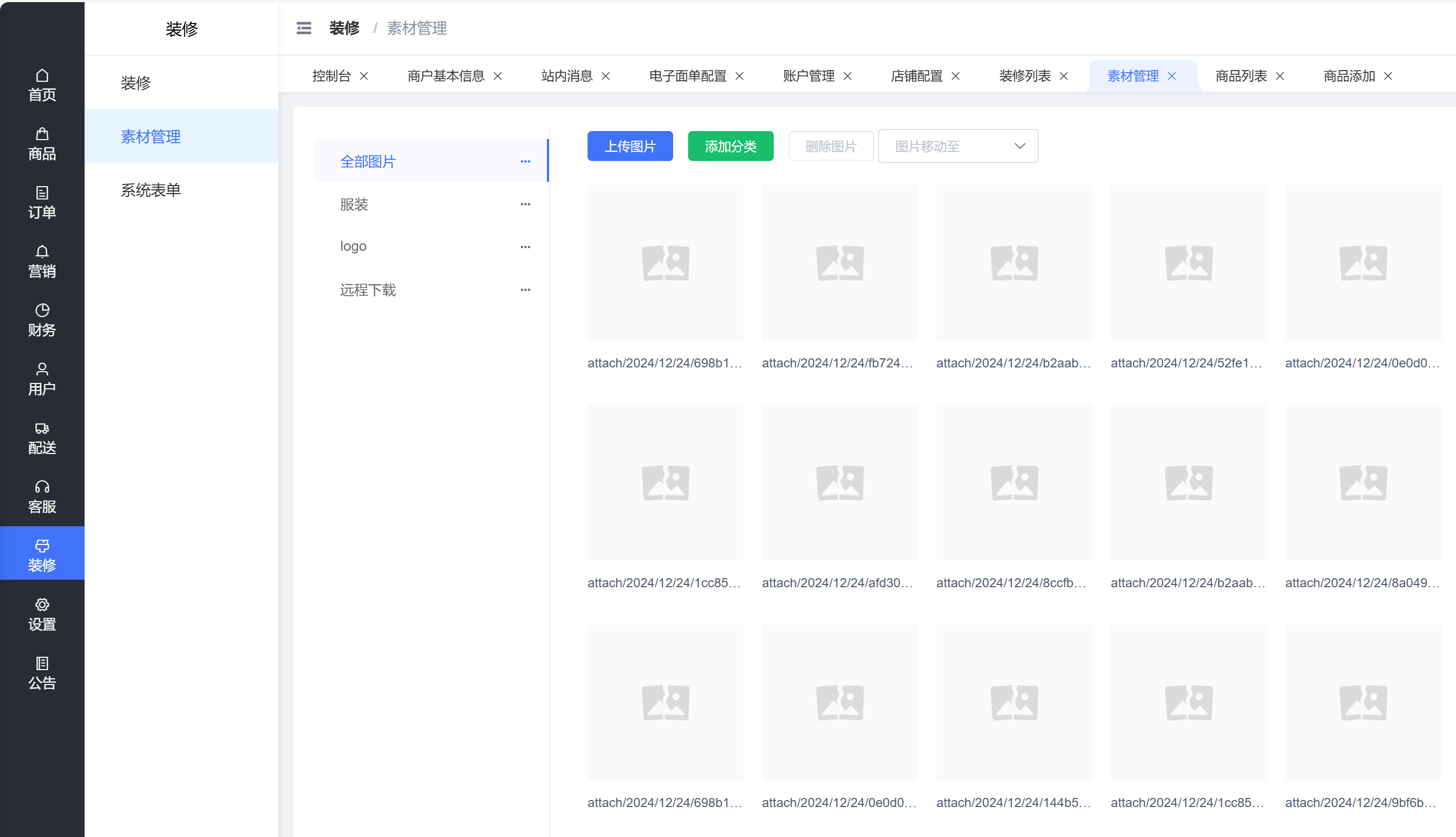The image size is (1456, 837).
Task: Select the 全部图片 category
Action: click(x=431, y=162)
